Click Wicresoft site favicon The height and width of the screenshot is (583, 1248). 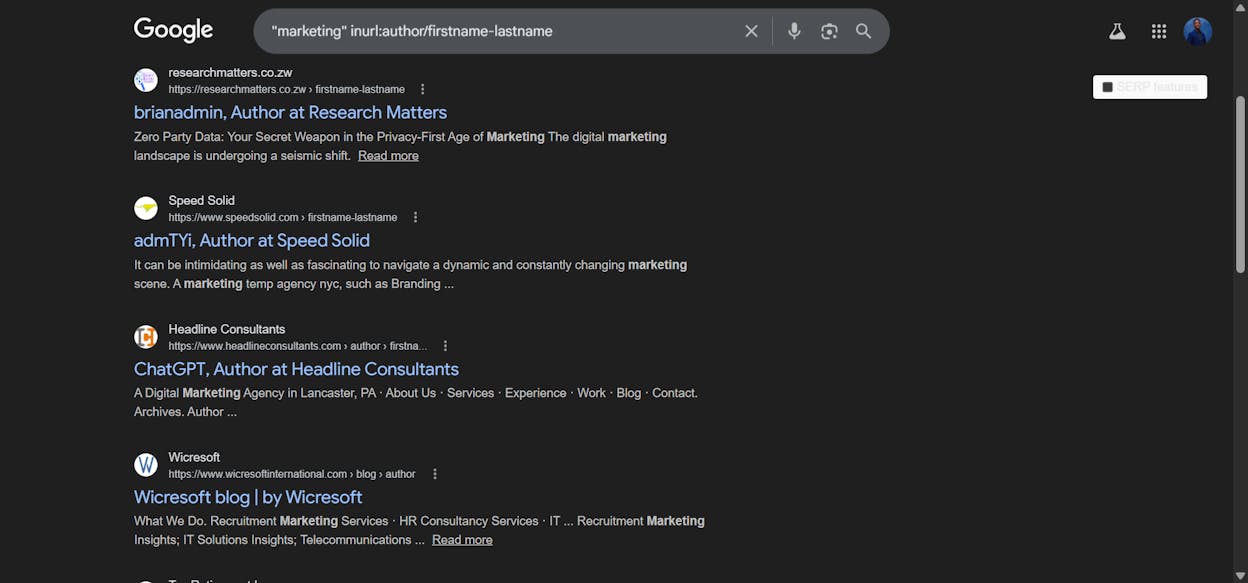click(x=146, y=465)
